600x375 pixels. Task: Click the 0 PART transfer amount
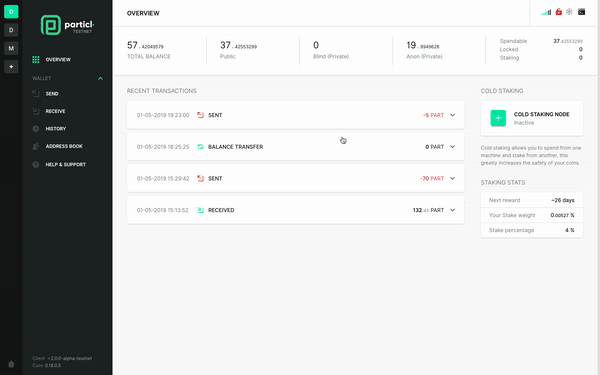[435, 147]
